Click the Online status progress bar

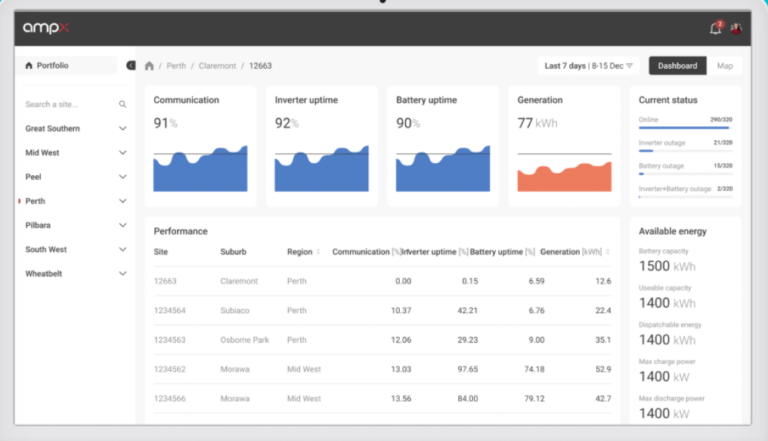point(685,126)
